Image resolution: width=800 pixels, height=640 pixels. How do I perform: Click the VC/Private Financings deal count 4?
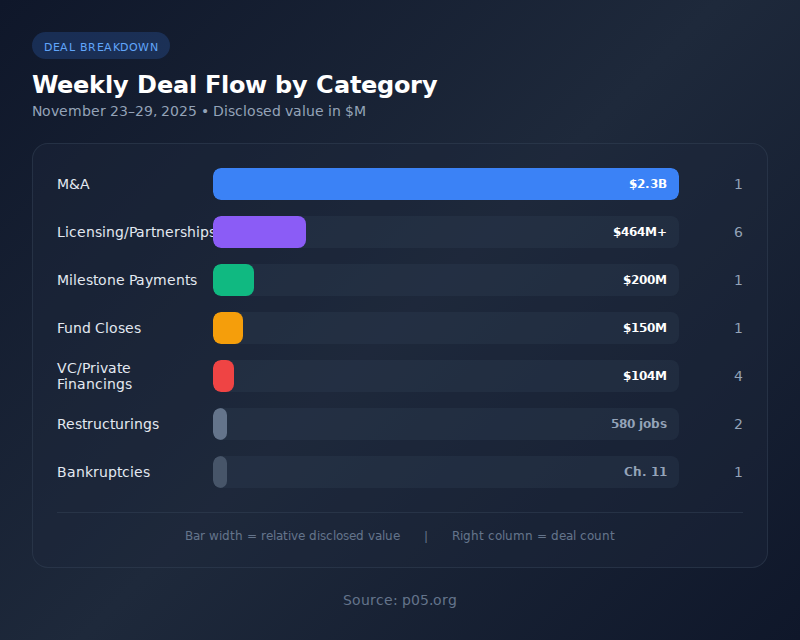(738, 376)
